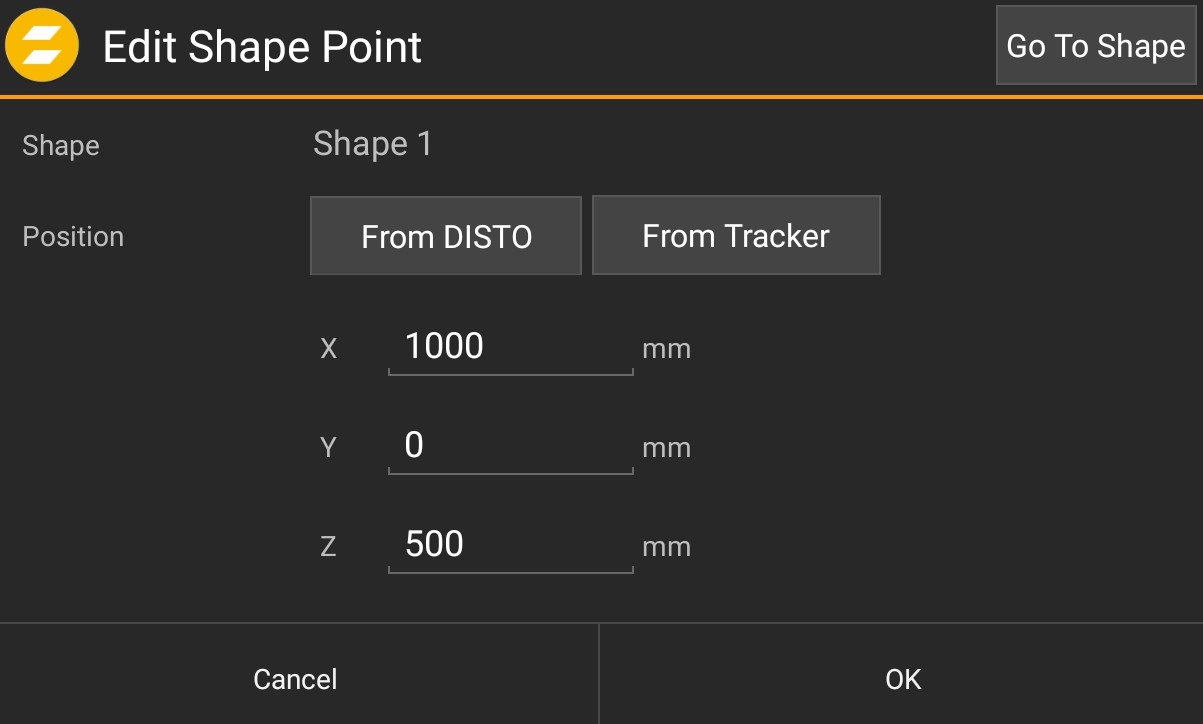This screenshot has height=724, width=1203.
Task: Click the mm unit label next to X
Action: pos(667,348)
